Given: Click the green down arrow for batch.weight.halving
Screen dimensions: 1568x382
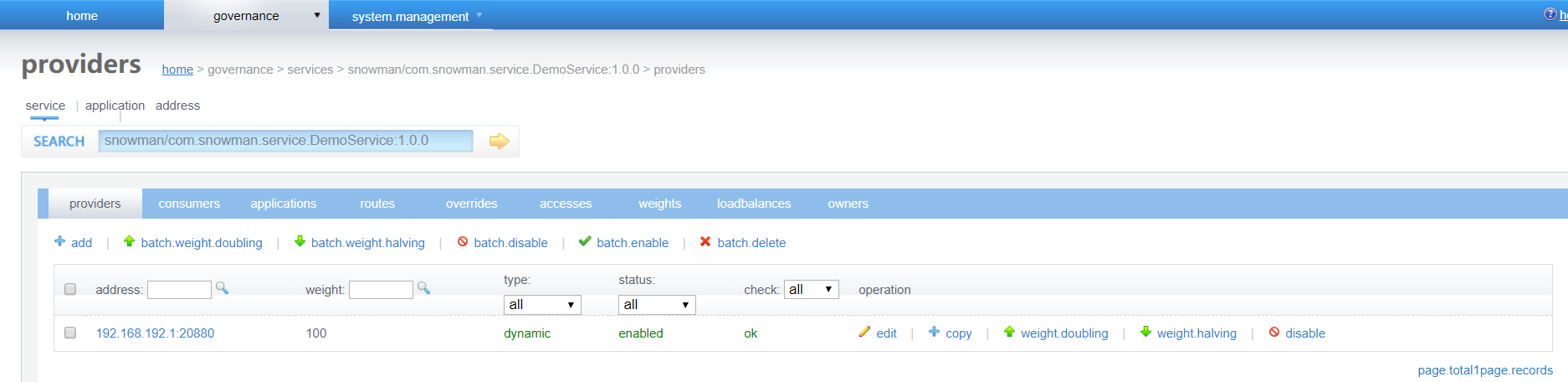Looking at the screenshot, I should [300, 241].
